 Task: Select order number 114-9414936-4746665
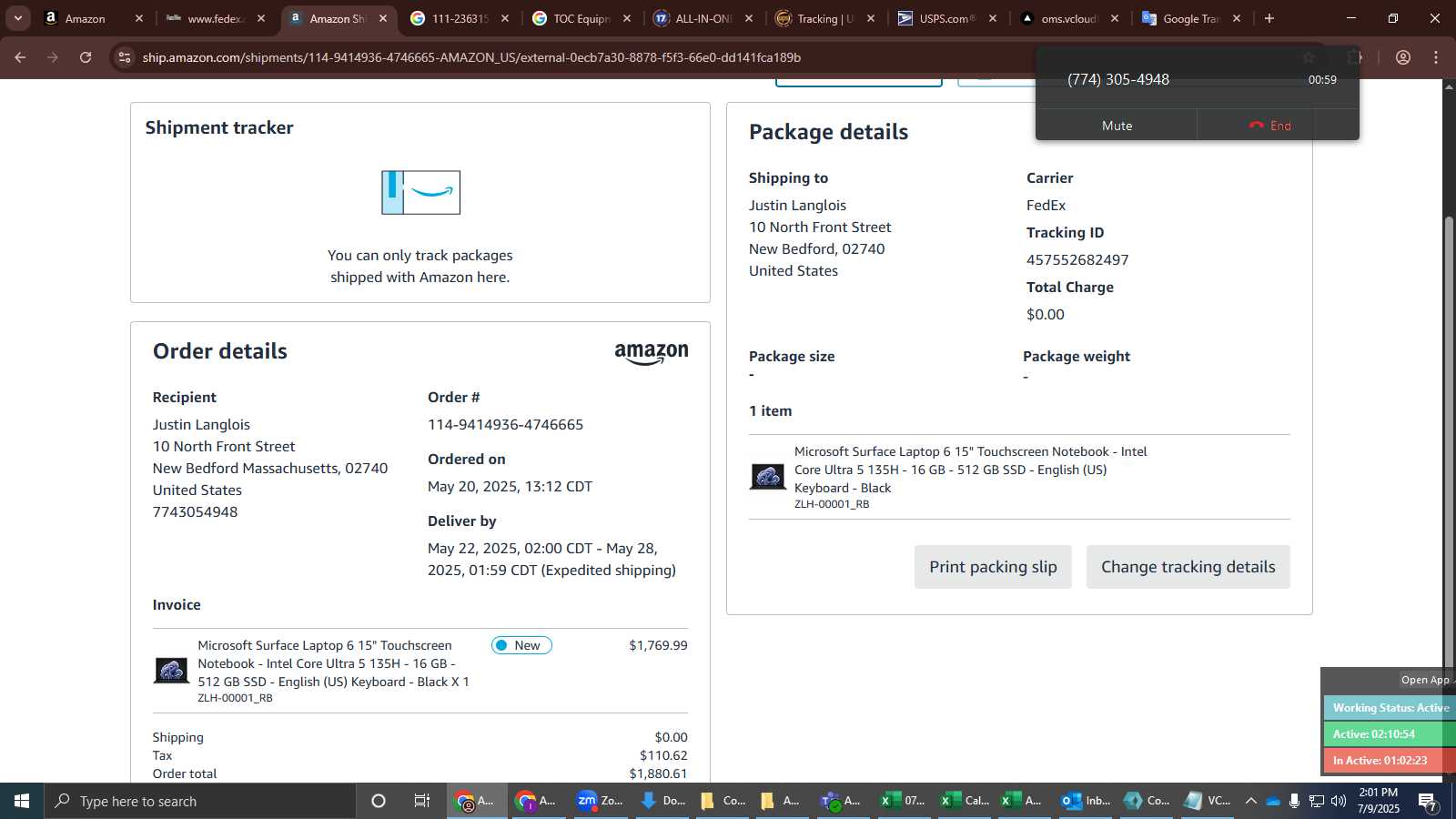point(505,425)
